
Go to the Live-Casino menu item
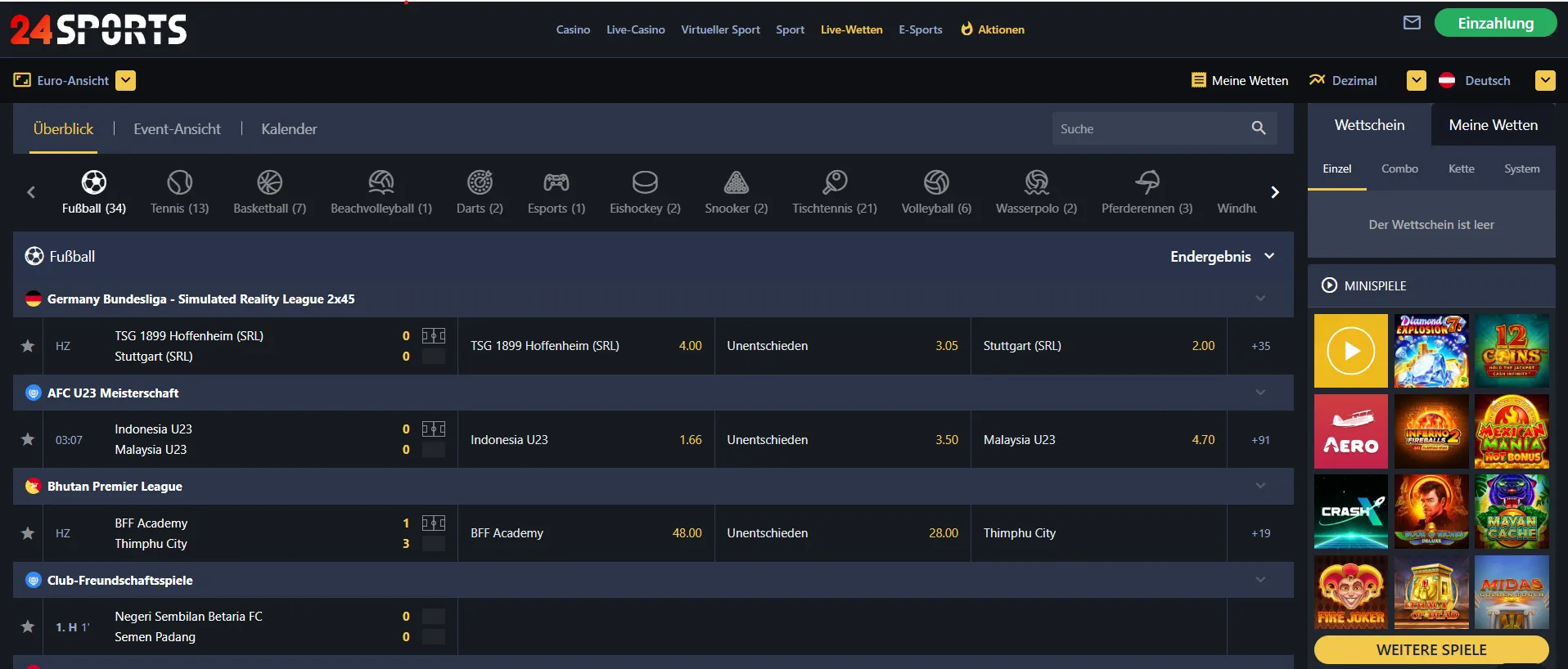point(636,29)
